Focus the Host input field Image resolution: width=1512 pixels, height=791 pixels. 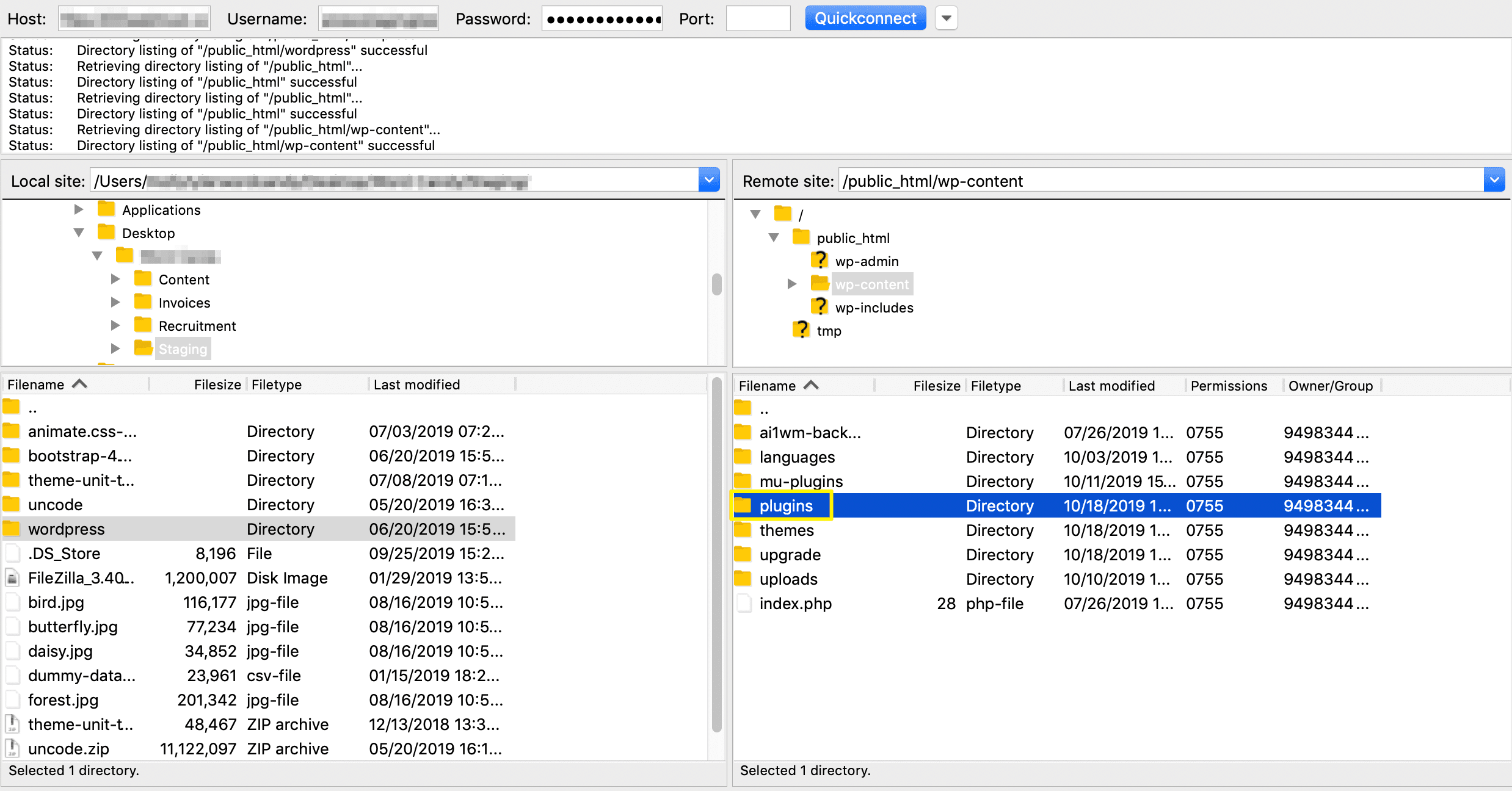pos(134,19)
